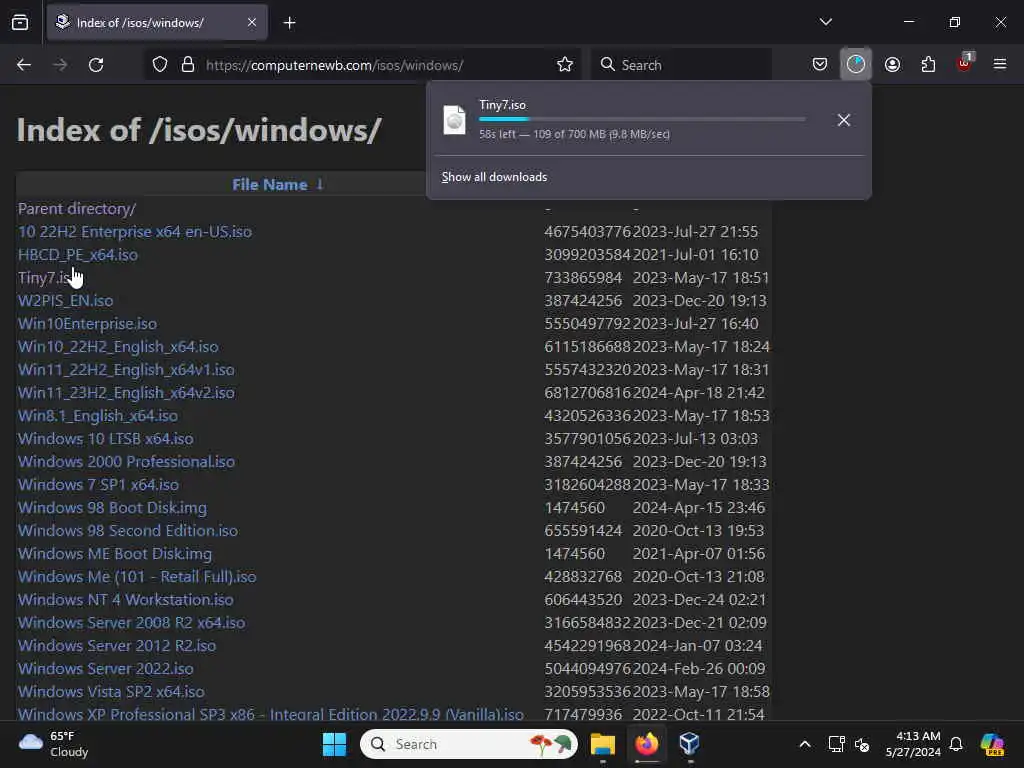Image resolution: width=1024 pixels, height=768 pixels.
Task: Reload the current page
Action: 96,65
